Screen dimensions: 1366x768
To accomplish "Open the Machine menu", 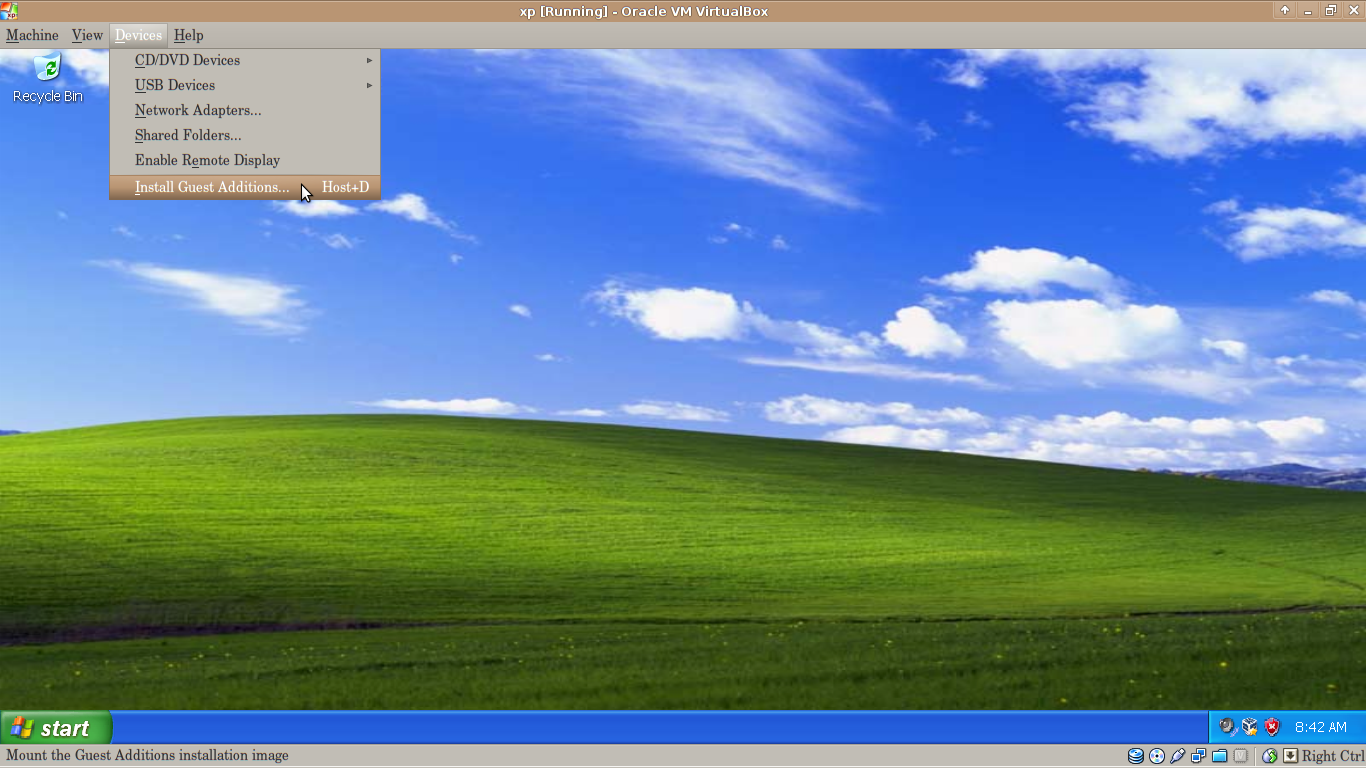I will pyautogui.click(x=32, y=35).
